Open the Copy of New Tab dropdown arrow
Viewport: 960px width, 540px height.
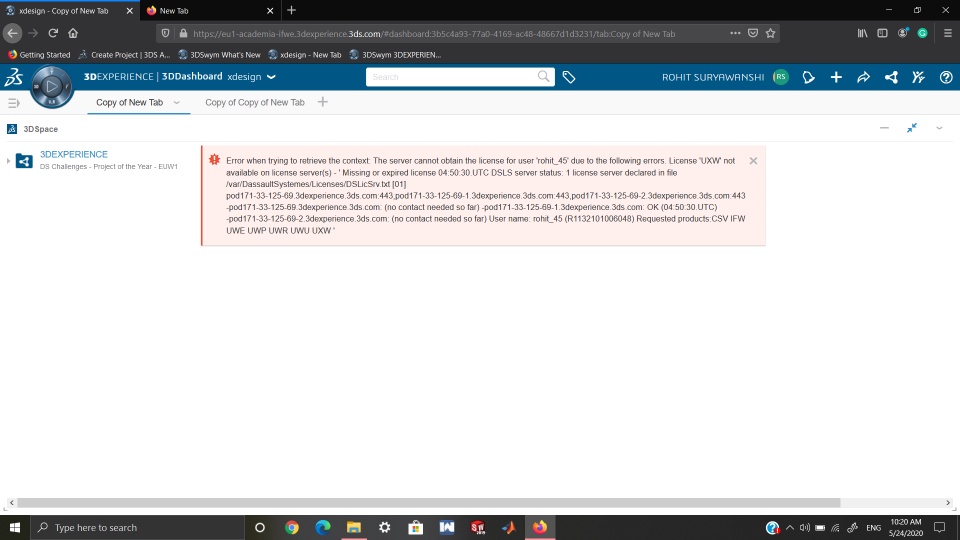point(176,103)
